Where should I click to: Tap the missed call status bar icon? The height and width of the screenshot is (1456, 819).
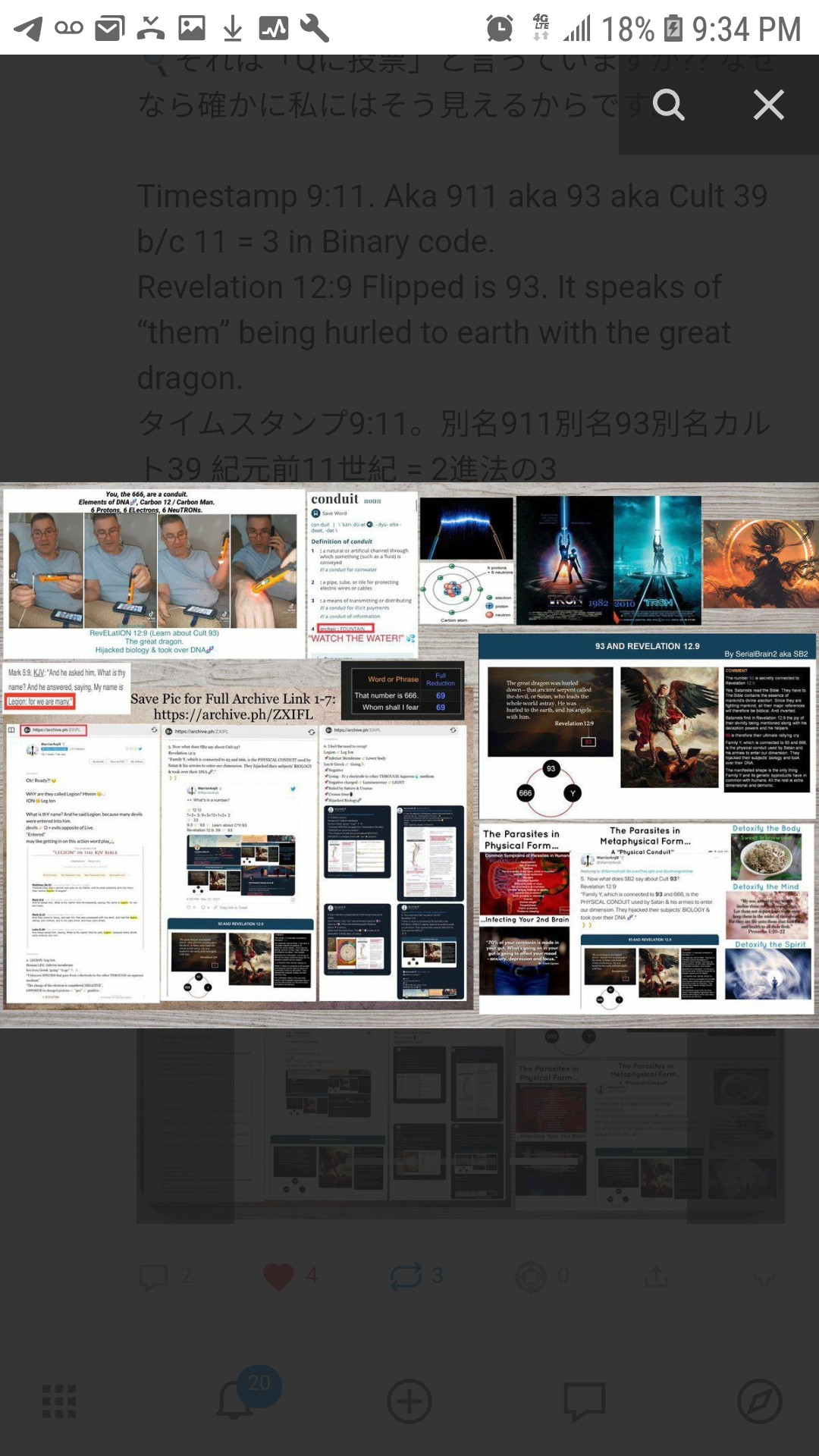coord(151,29)
